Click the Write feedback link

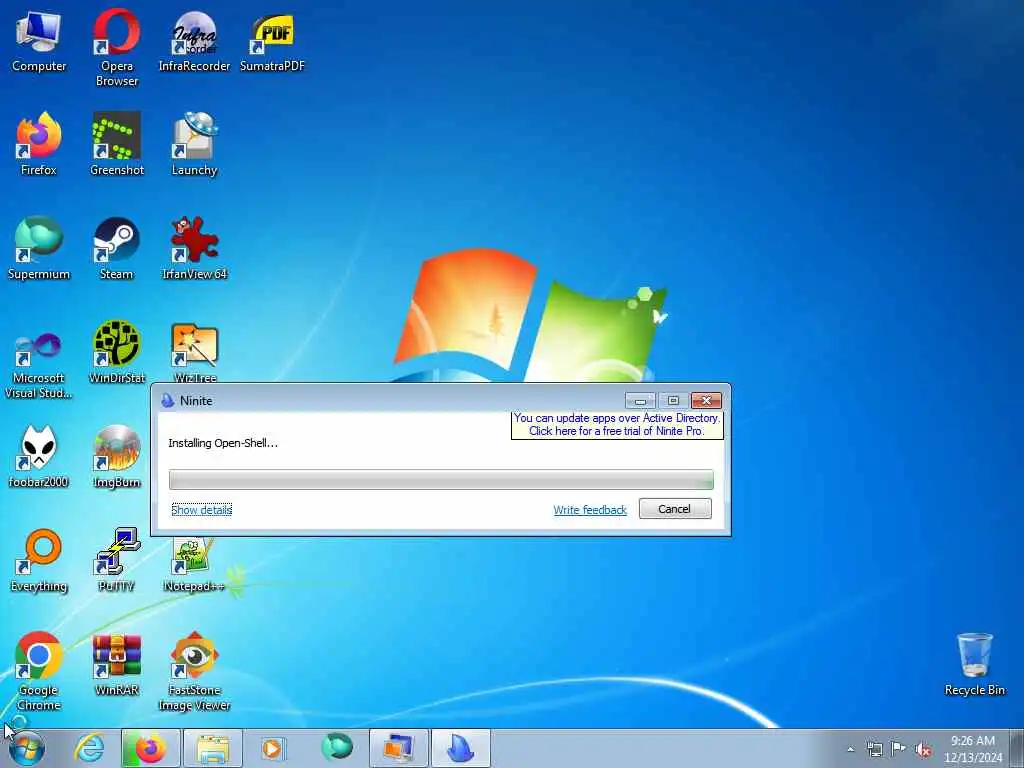click(590, 509)
